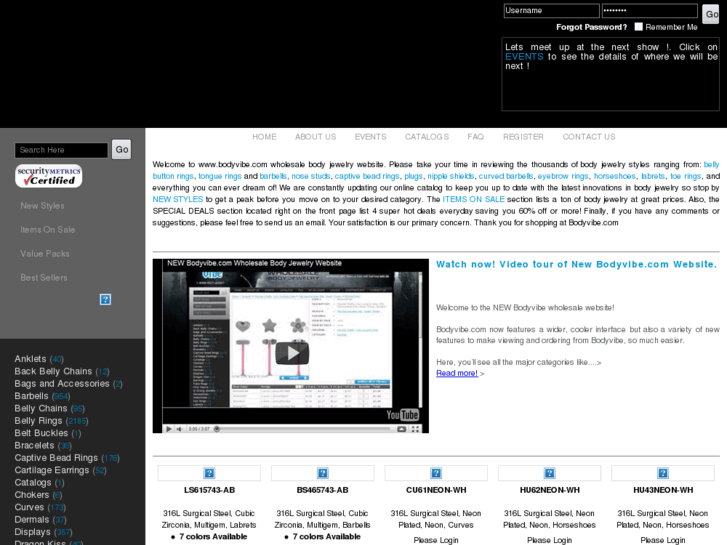727x545 pixels.
Task: Click the password input field
Action: (x=650, y=11)
